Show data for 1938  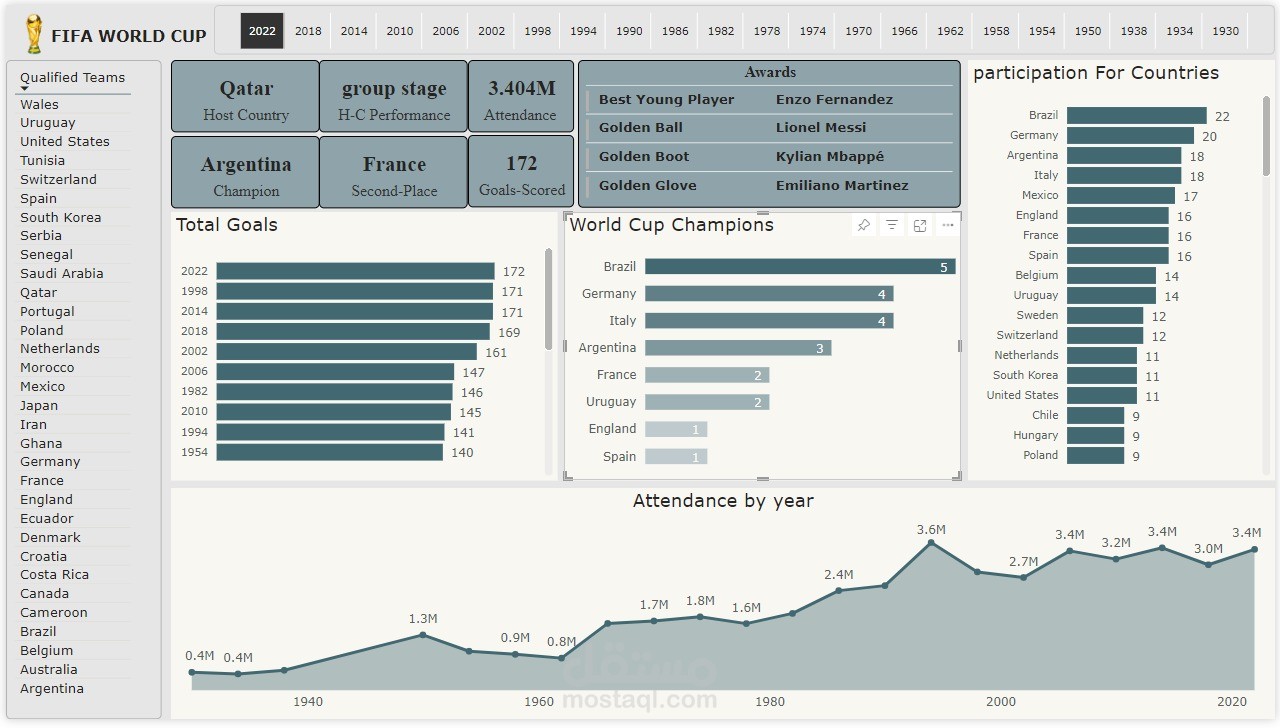(x=1134, y=31)
